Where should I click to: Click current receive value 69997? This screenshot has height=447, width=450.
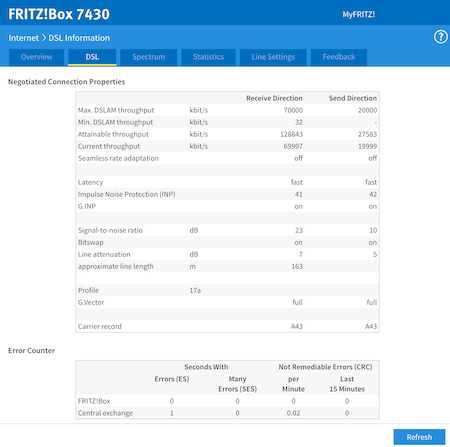click(293, 146)
